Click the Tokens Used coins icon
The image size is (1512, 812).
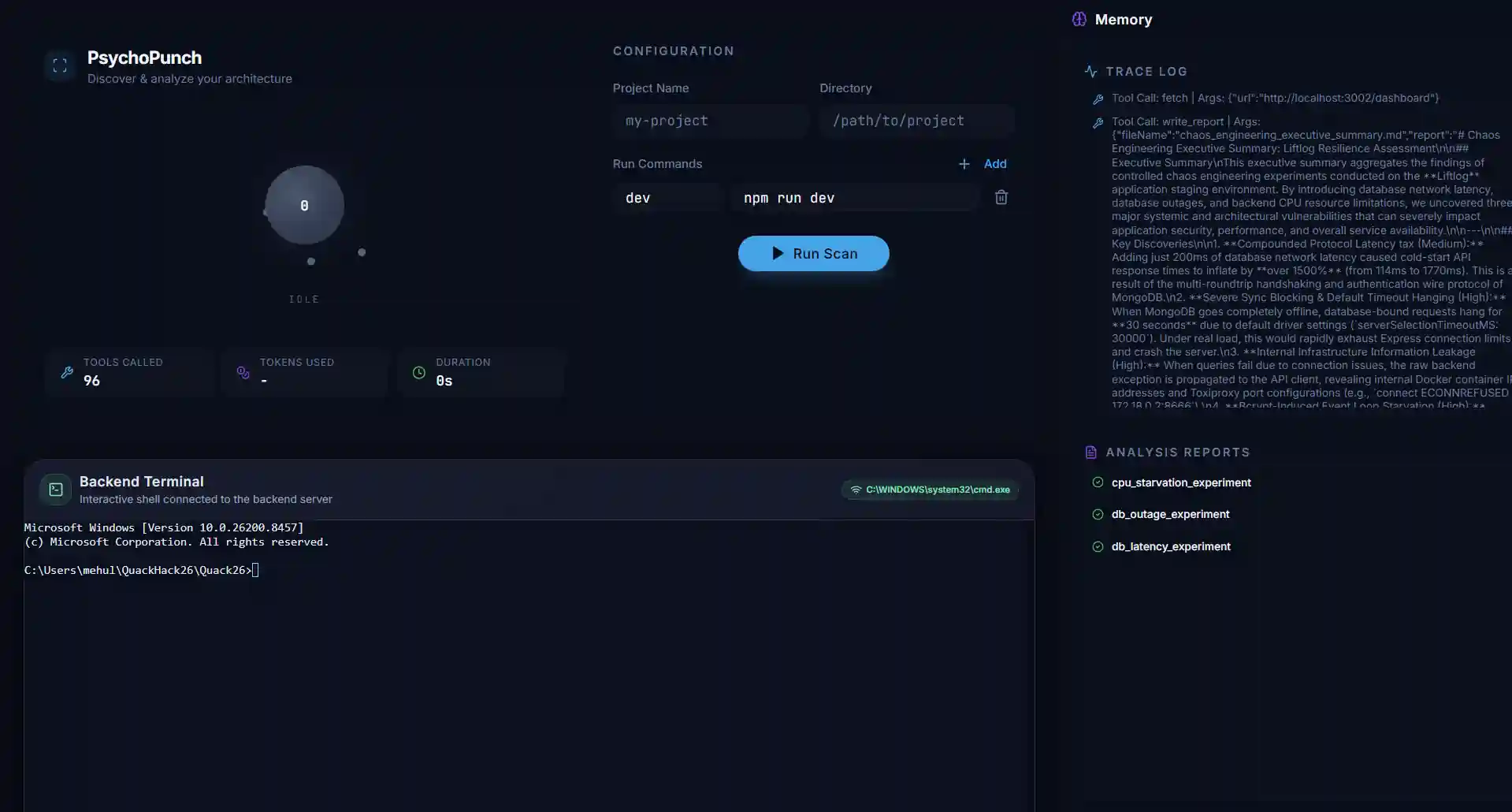[243, 372]
